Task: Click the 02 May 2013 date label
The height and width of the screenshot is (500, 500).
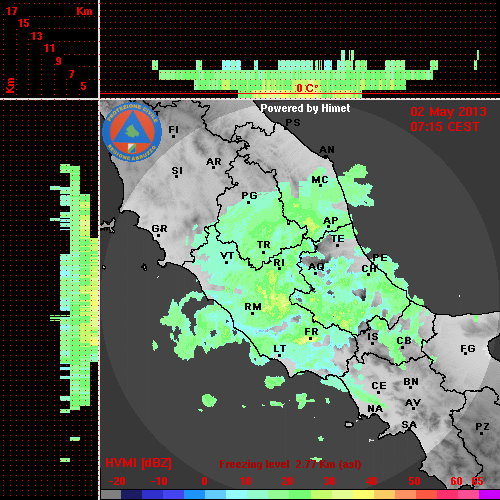Action: (x=448, y=112)
